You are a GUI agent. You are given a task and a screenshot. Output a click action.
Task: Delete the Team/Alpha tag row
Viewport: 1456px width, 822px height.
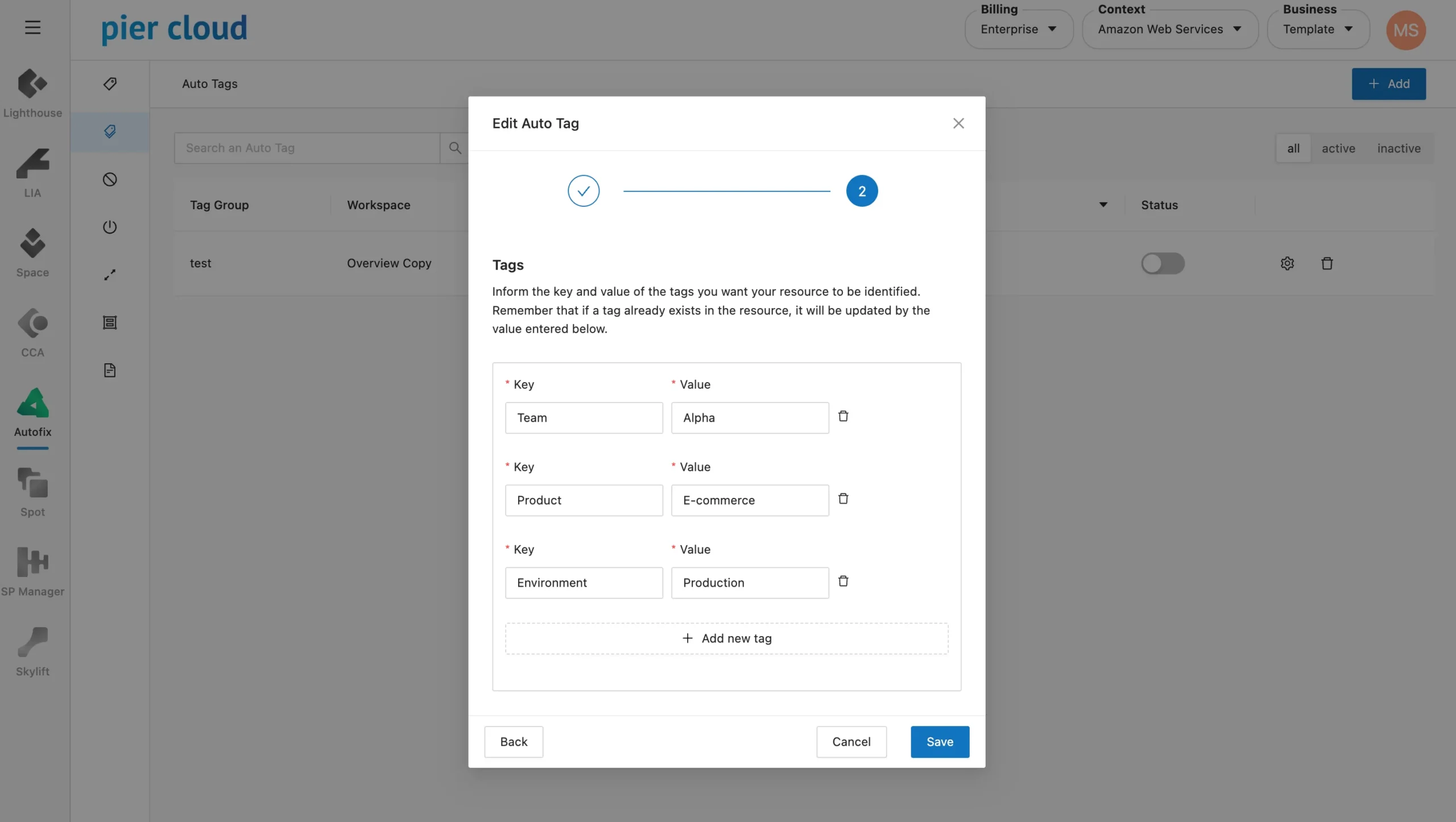(843, 416)
